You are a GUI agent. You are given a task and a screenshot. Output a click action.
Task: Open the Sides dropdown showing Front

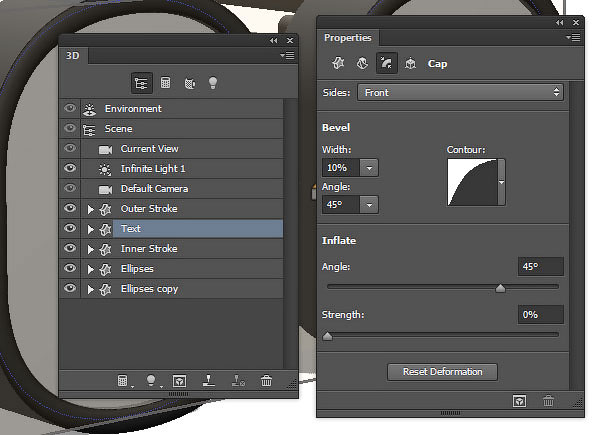point(460,93)
